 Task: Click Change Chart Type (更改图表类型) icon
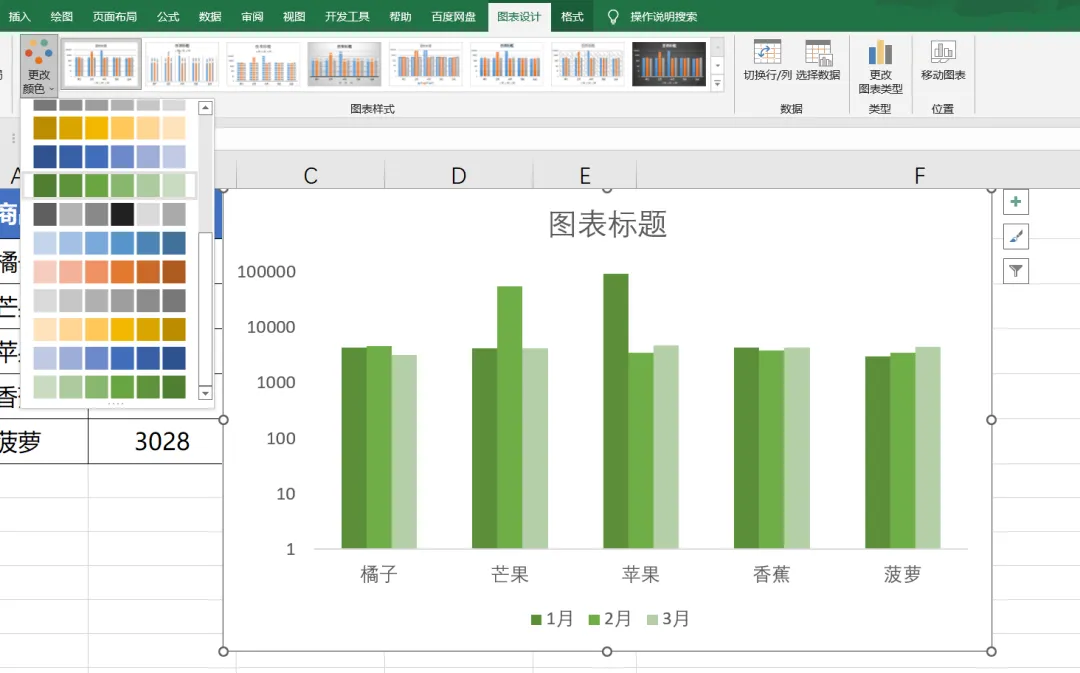tap(880, 52)
